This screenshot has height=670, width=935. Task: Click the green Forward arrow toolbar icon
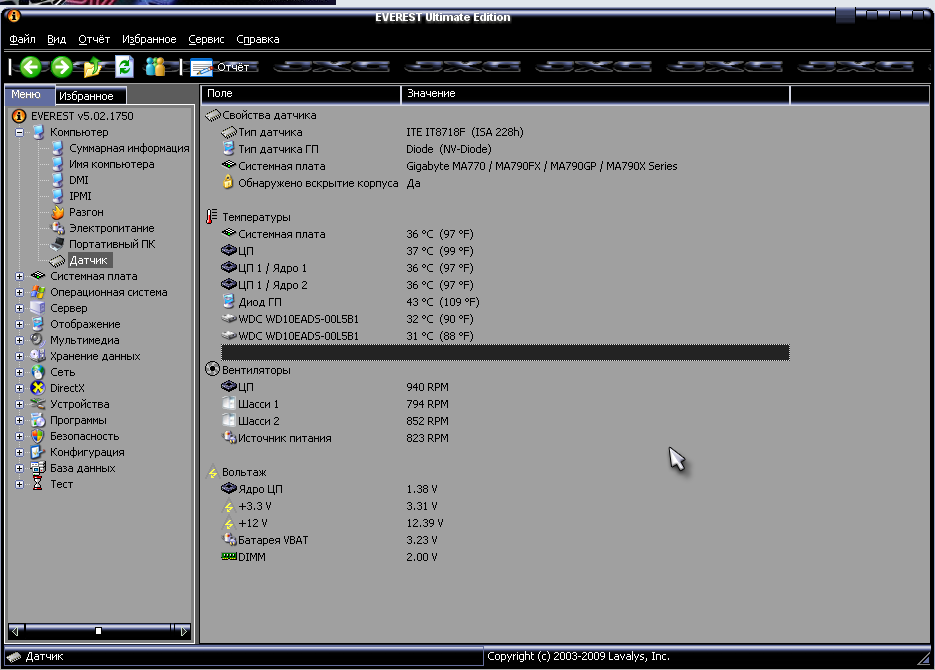click(62, 67)
